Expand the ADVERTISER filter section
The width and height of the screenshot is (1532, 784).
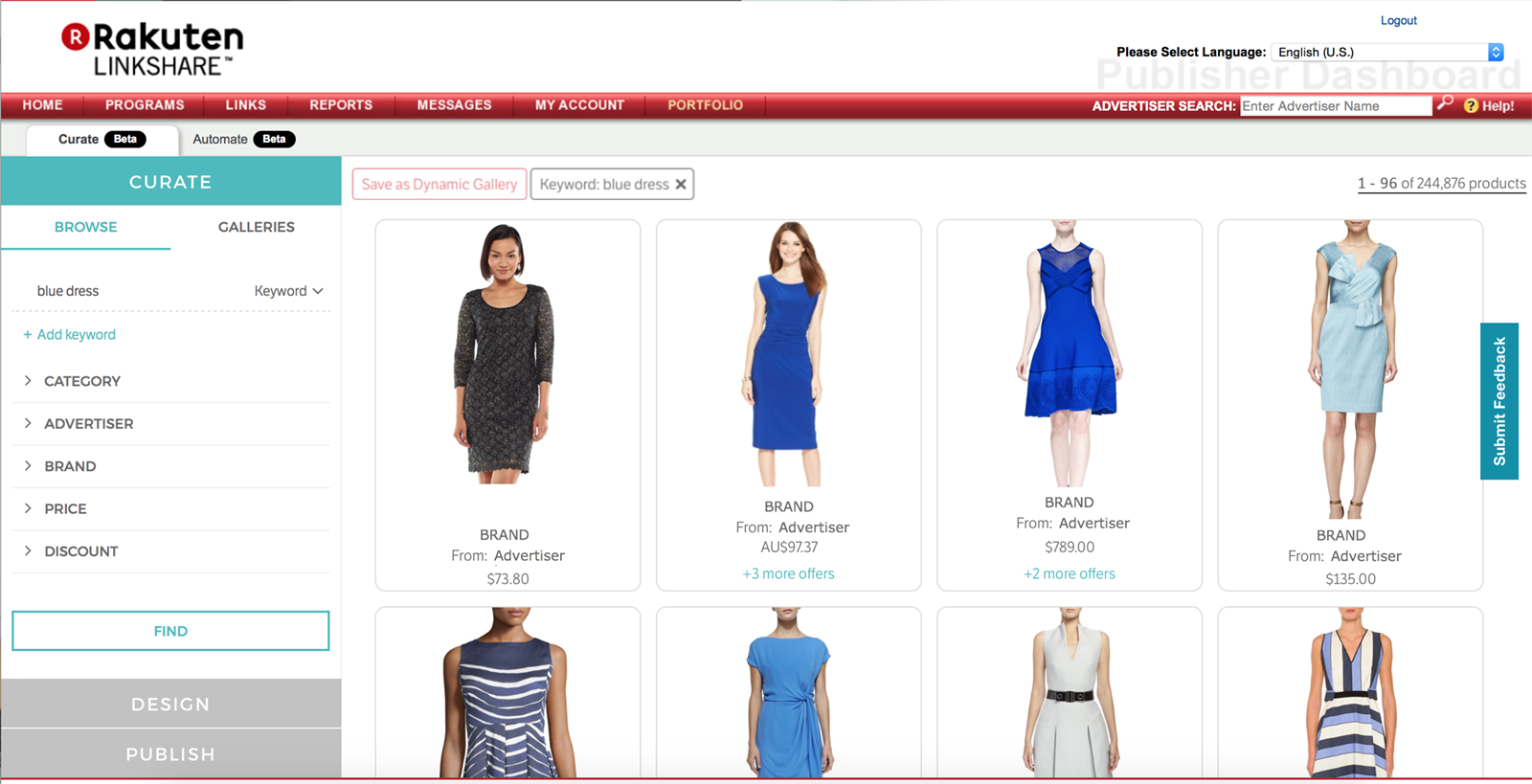click(88, 424)
